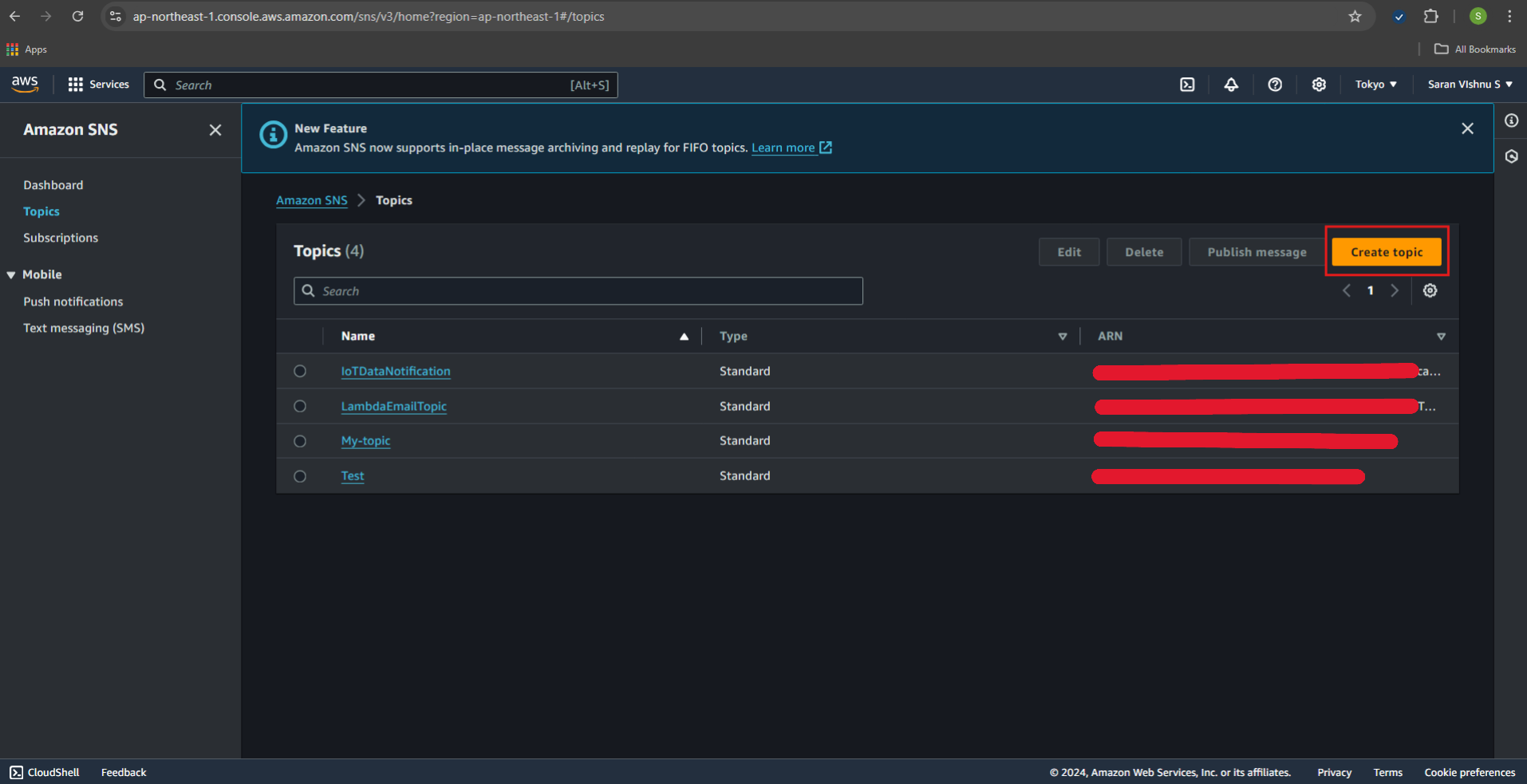Screen dimensions: 1527x784
Task: Bookmark this page with star icon
Action: coord(1355,17)
